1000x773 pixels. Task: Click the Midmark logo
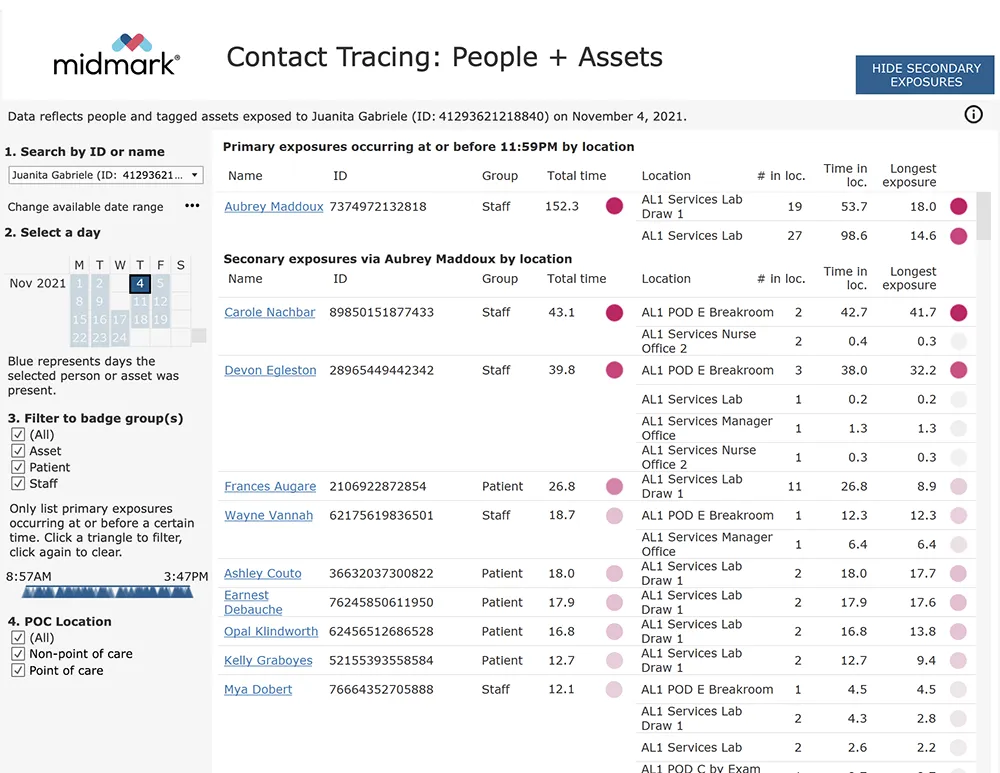point(117,55)
